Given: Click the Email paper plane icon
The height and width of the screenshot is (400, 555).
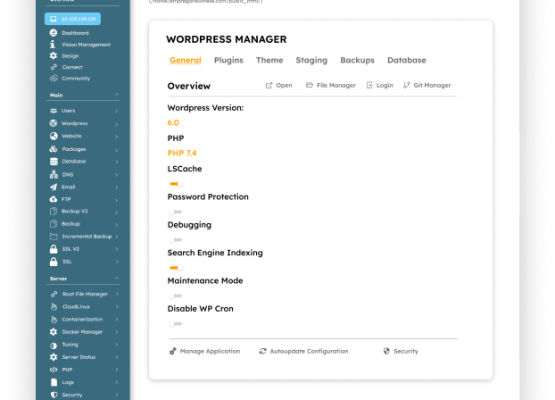Looking at the screenshot, I should [53, 187].
